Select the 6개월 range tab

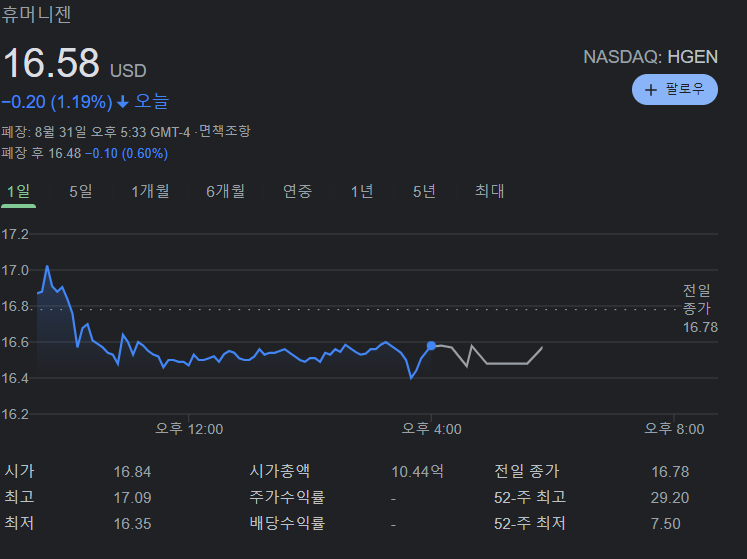(225, 192)
